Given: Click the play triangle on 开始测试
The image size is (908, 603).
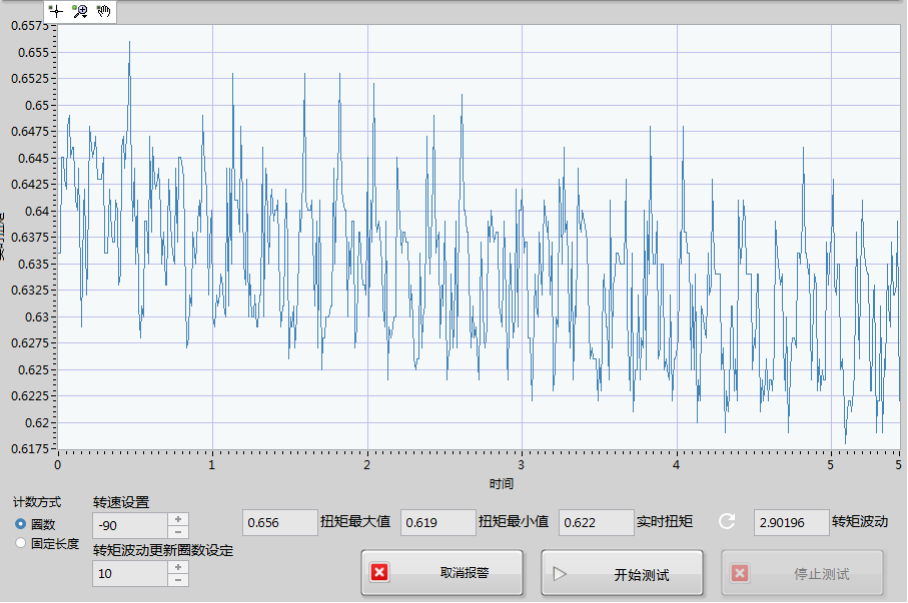Looking at the screenshot, I should pyautogui.click(x=559, y=574).
